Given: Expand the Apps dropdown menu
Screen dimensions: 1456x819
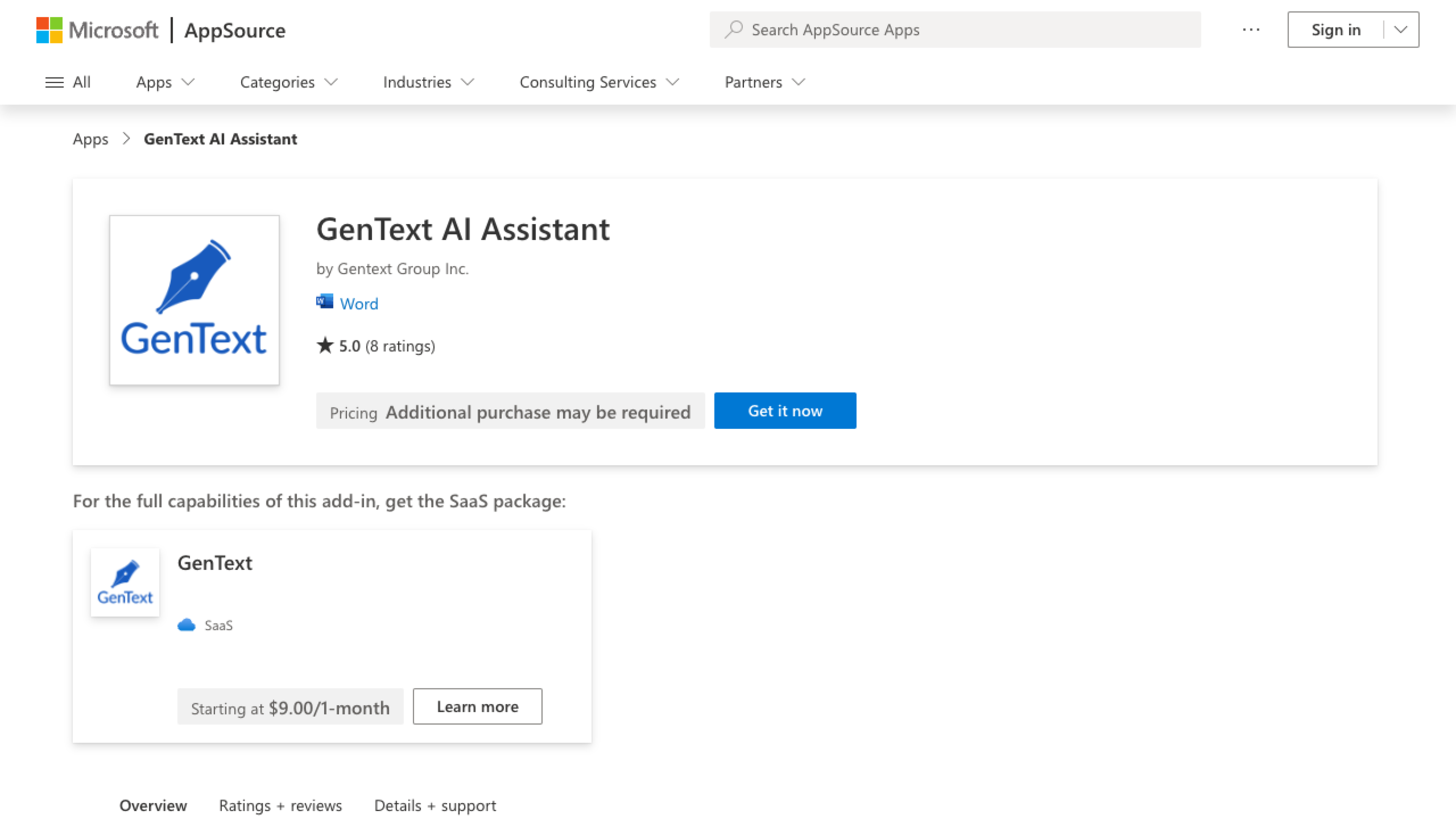Looking at the screenshot, I should click(165, 82).
